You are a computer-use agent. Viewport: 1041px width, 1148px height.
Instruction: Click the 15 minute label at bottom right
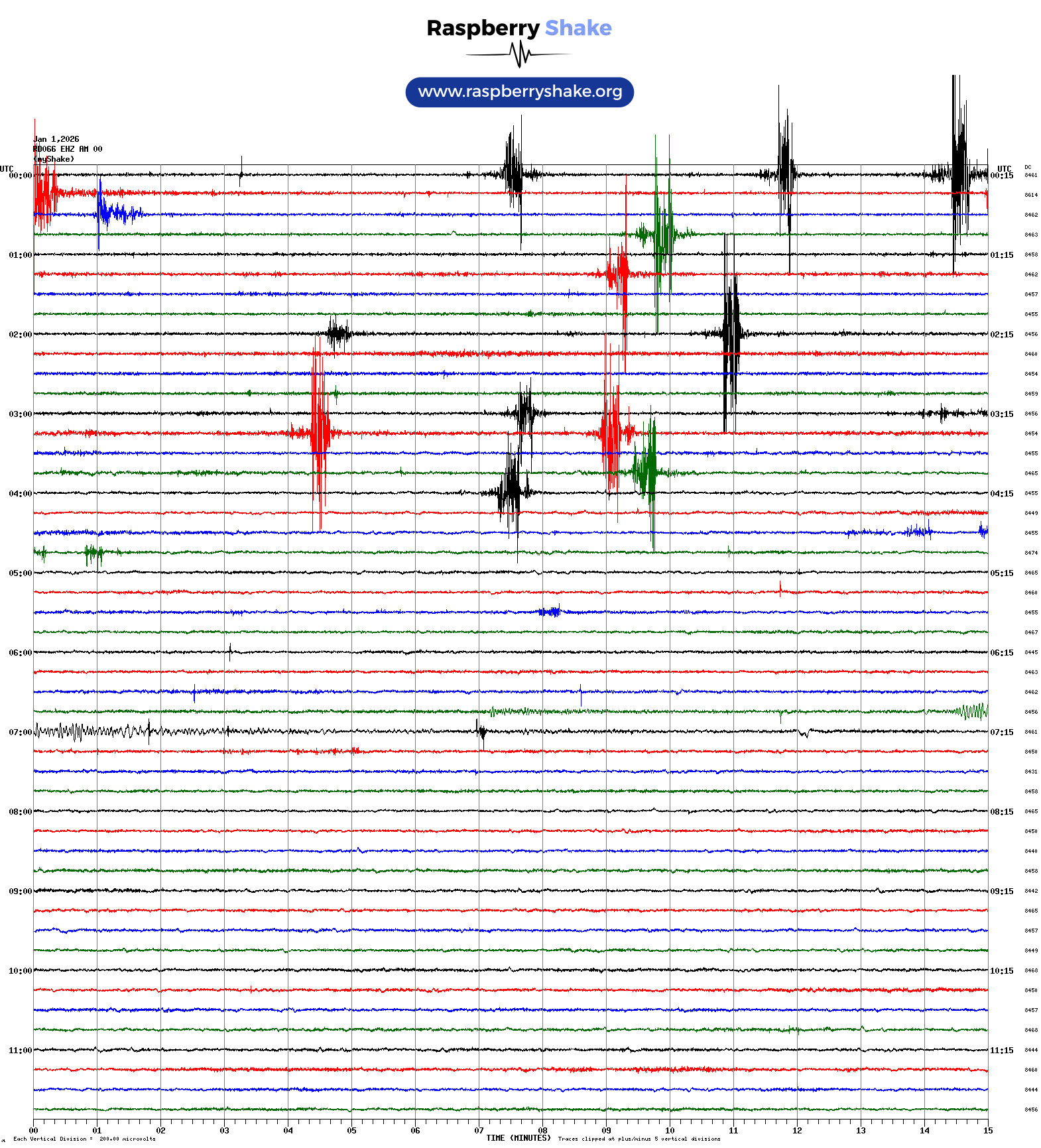[x=987, y=1130]
